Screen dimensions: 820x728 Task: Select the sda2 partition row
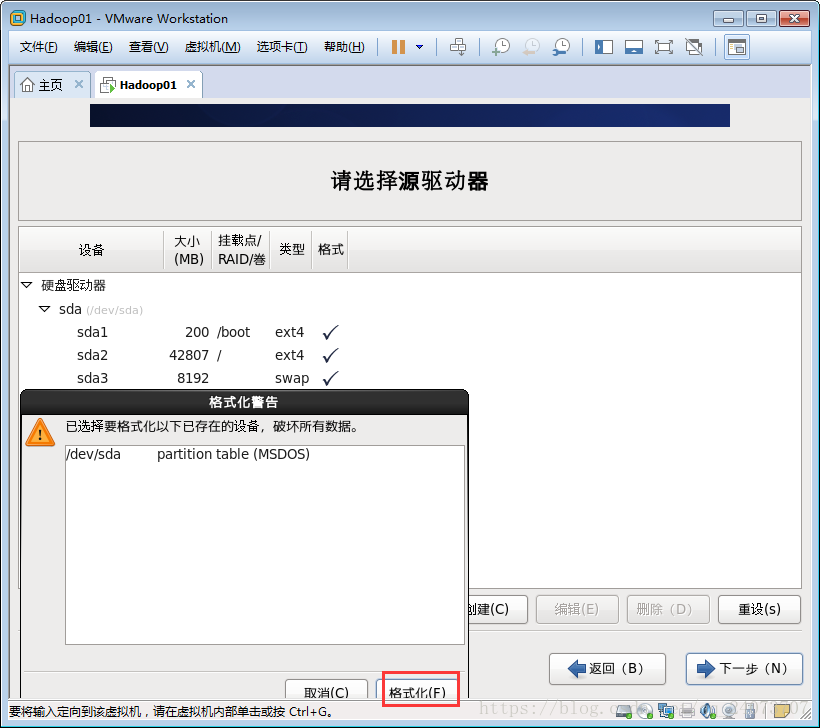point(410,355)
